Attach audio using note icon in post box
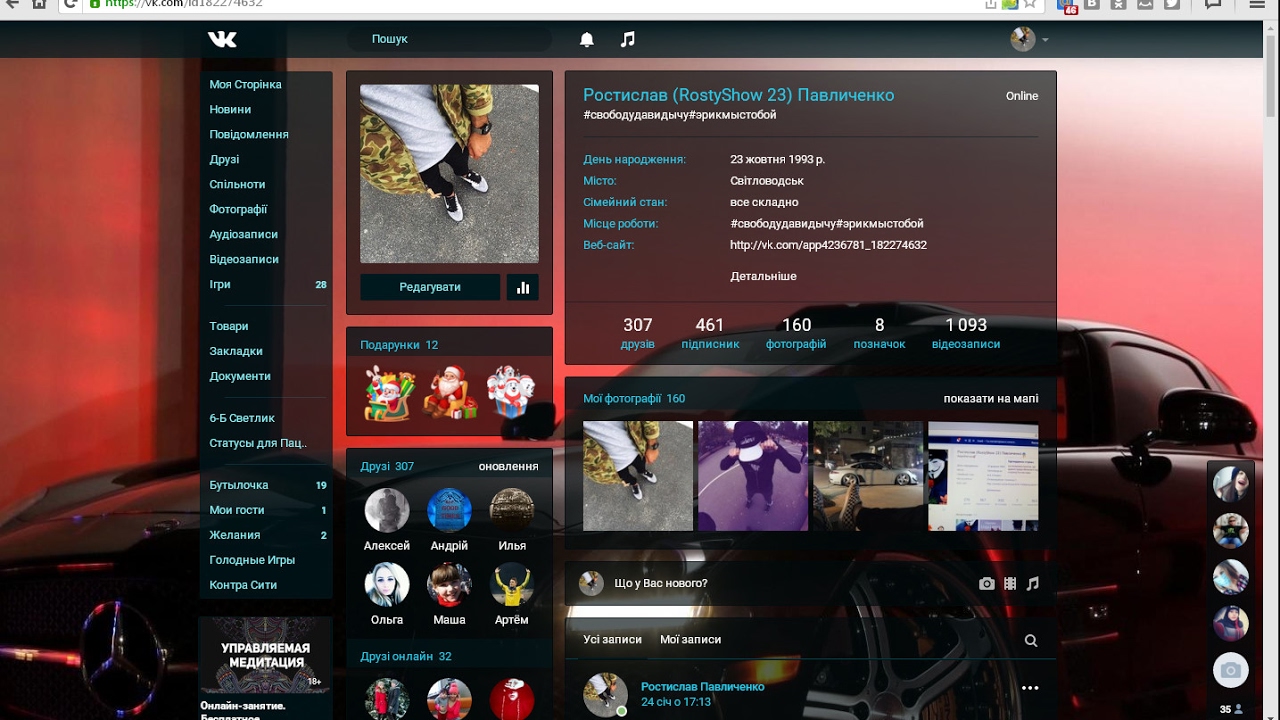This screenshot has height=720, width=1280. coord(1033,583)
